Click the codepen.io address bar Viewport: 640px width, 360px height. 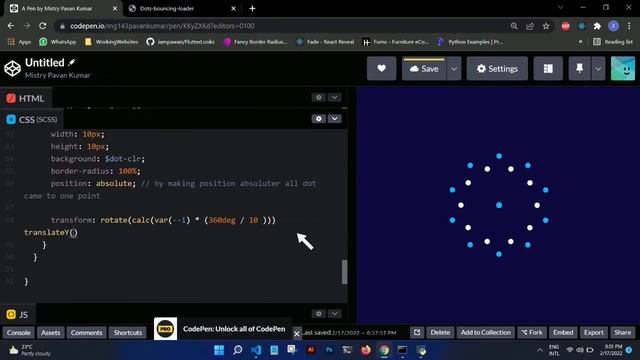[282, 26]
